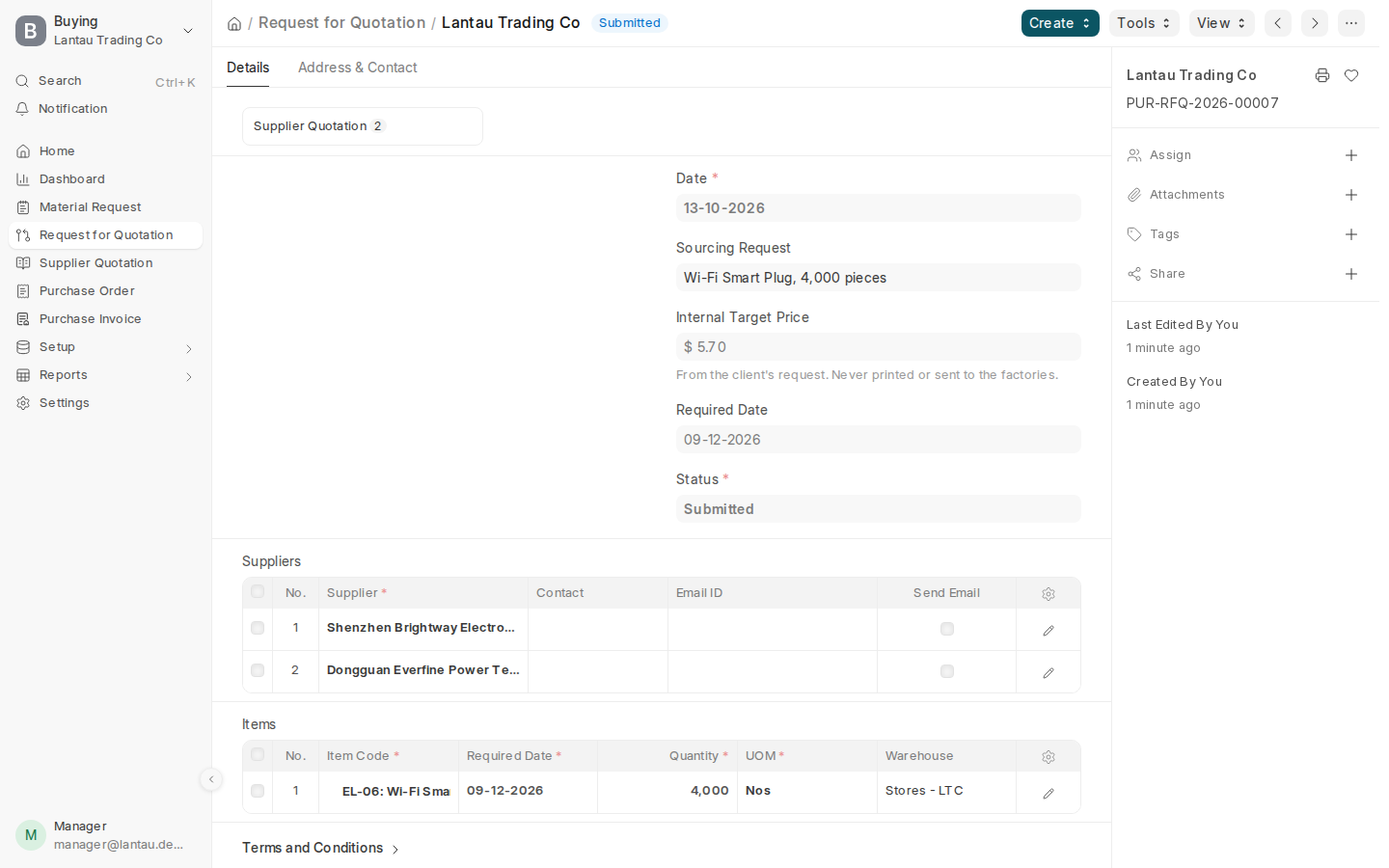Open the three-dot more actions menu
This screenshot has width=1389, height=868.
pos(1351,23)
